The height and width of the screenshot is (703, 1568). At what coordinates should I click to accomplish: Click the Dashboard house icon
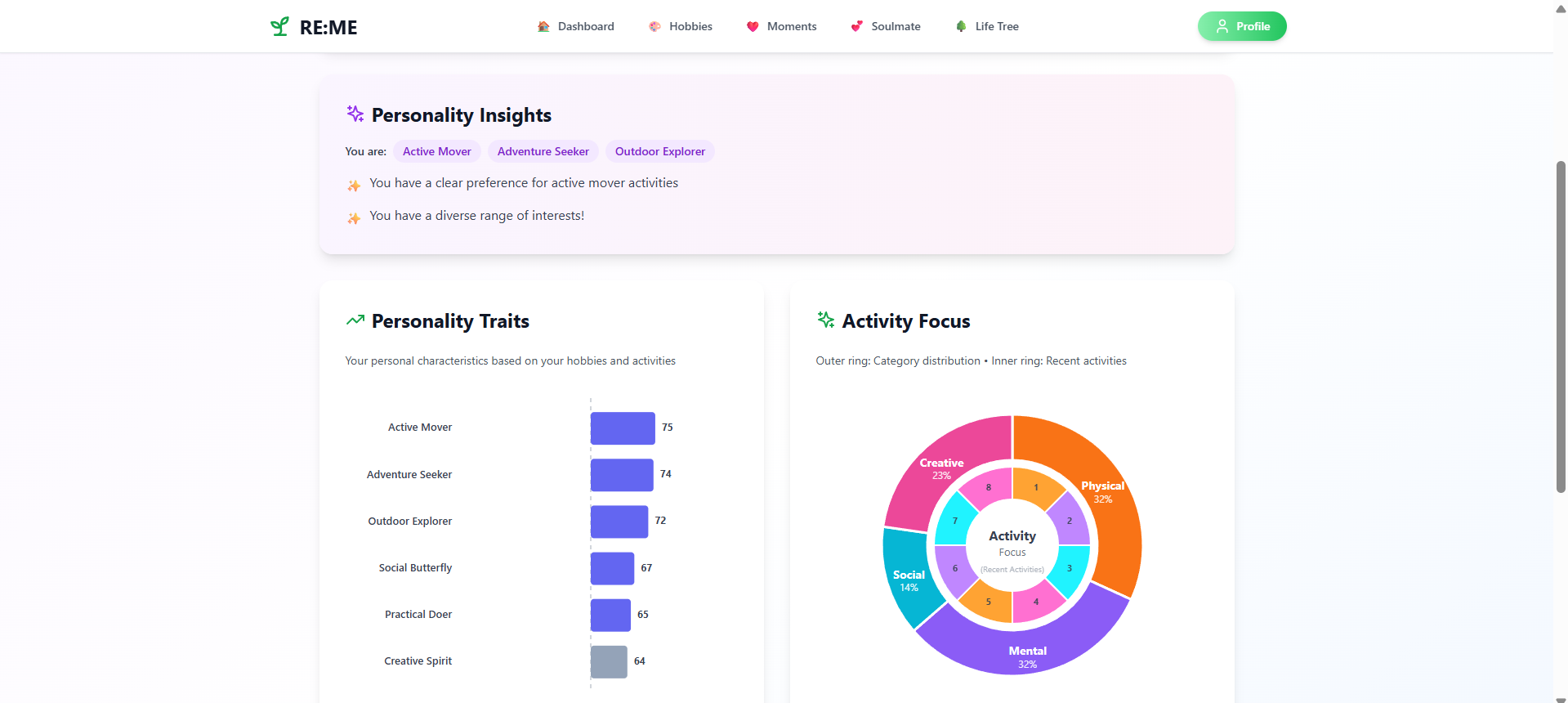pyautogui.click(x=543, y=26)
